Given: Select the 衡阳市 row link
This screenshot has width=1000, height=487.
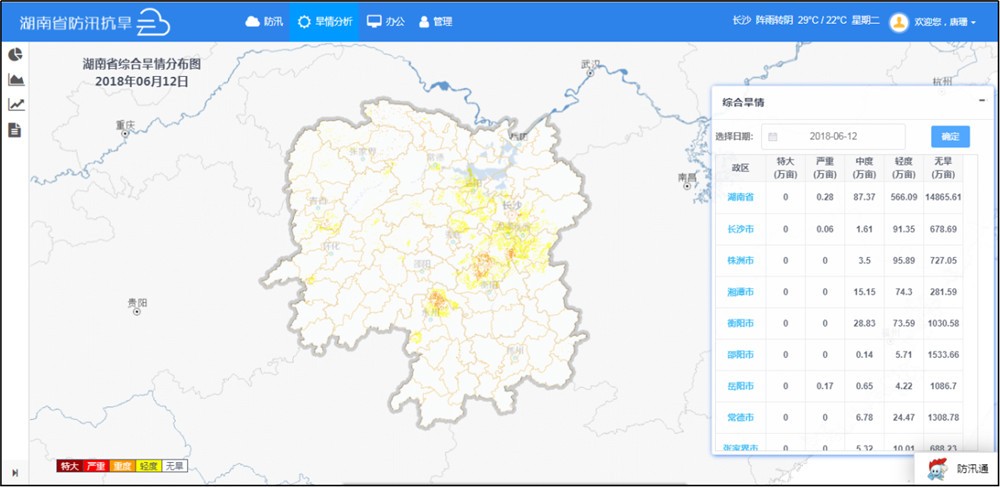Looking at the screenshot, I should pyautogui.click(x=740, y=323).
